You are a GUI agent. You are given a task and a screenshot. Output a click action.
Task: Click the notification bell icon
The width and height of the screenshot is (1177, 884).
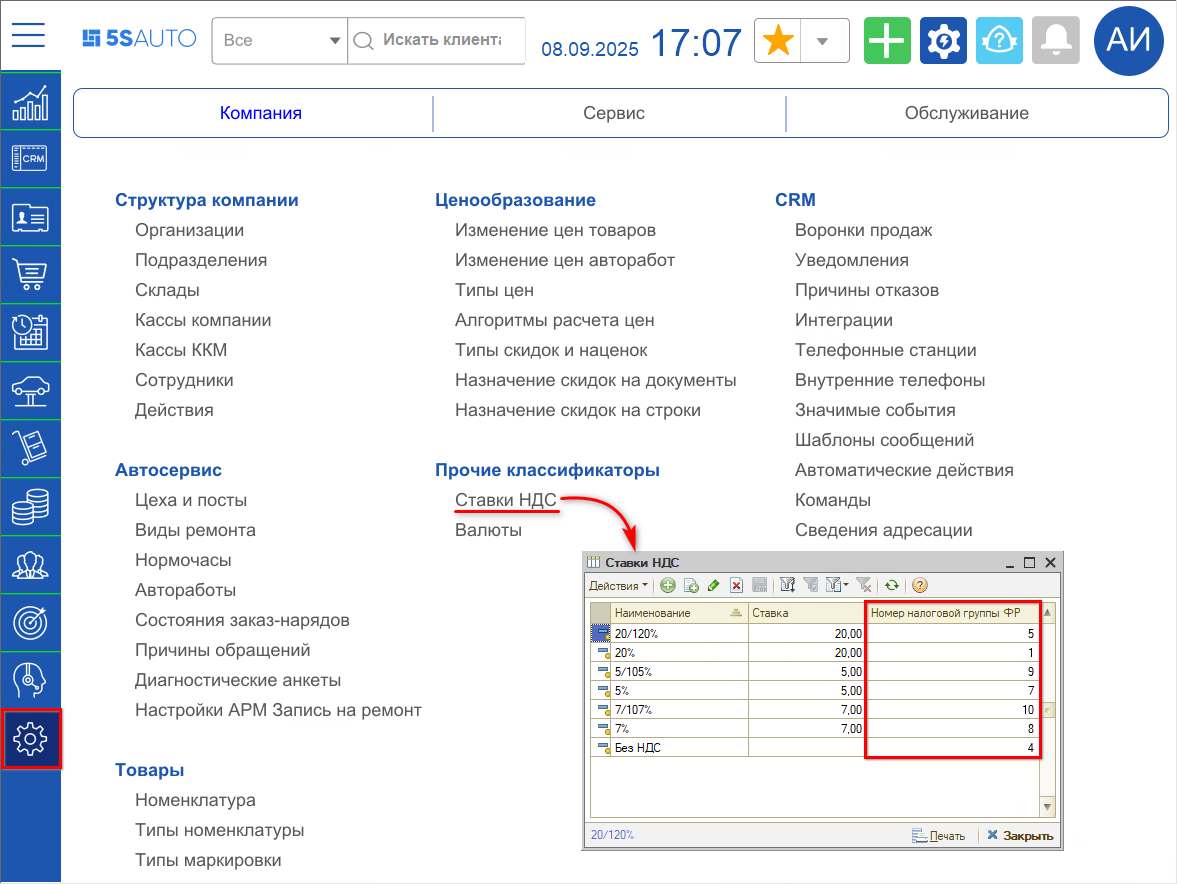click(1055, 41)
